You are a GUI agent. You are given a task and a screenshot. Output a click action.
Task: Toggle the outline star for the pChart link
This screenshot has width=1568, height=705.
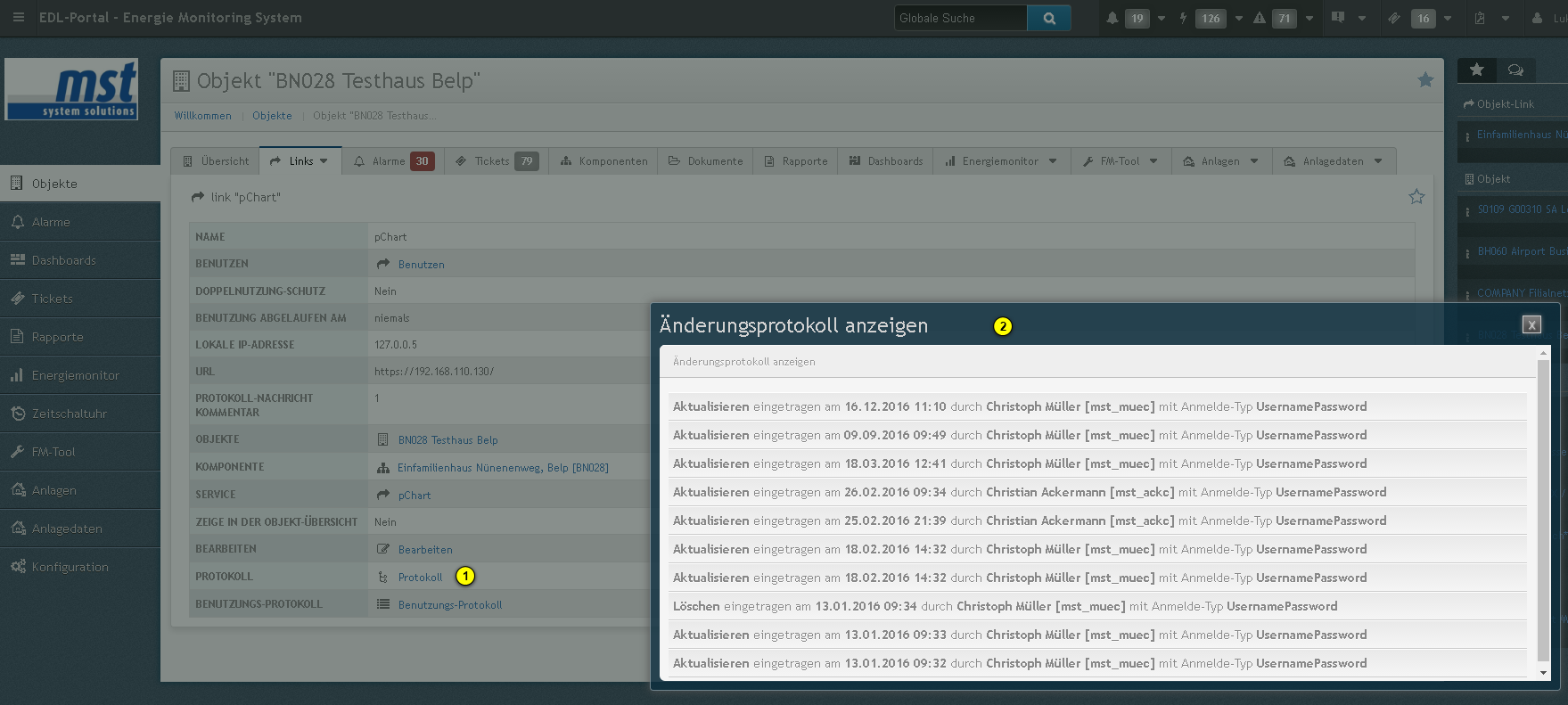coord(1416,197)
